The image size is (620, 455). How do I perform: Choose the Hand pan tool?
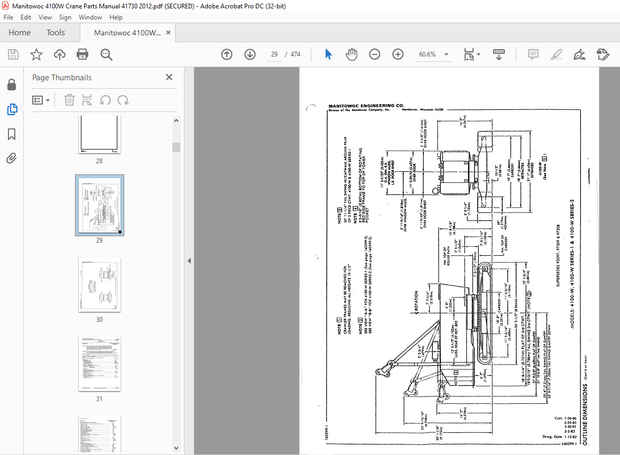[x=351, y=54]
